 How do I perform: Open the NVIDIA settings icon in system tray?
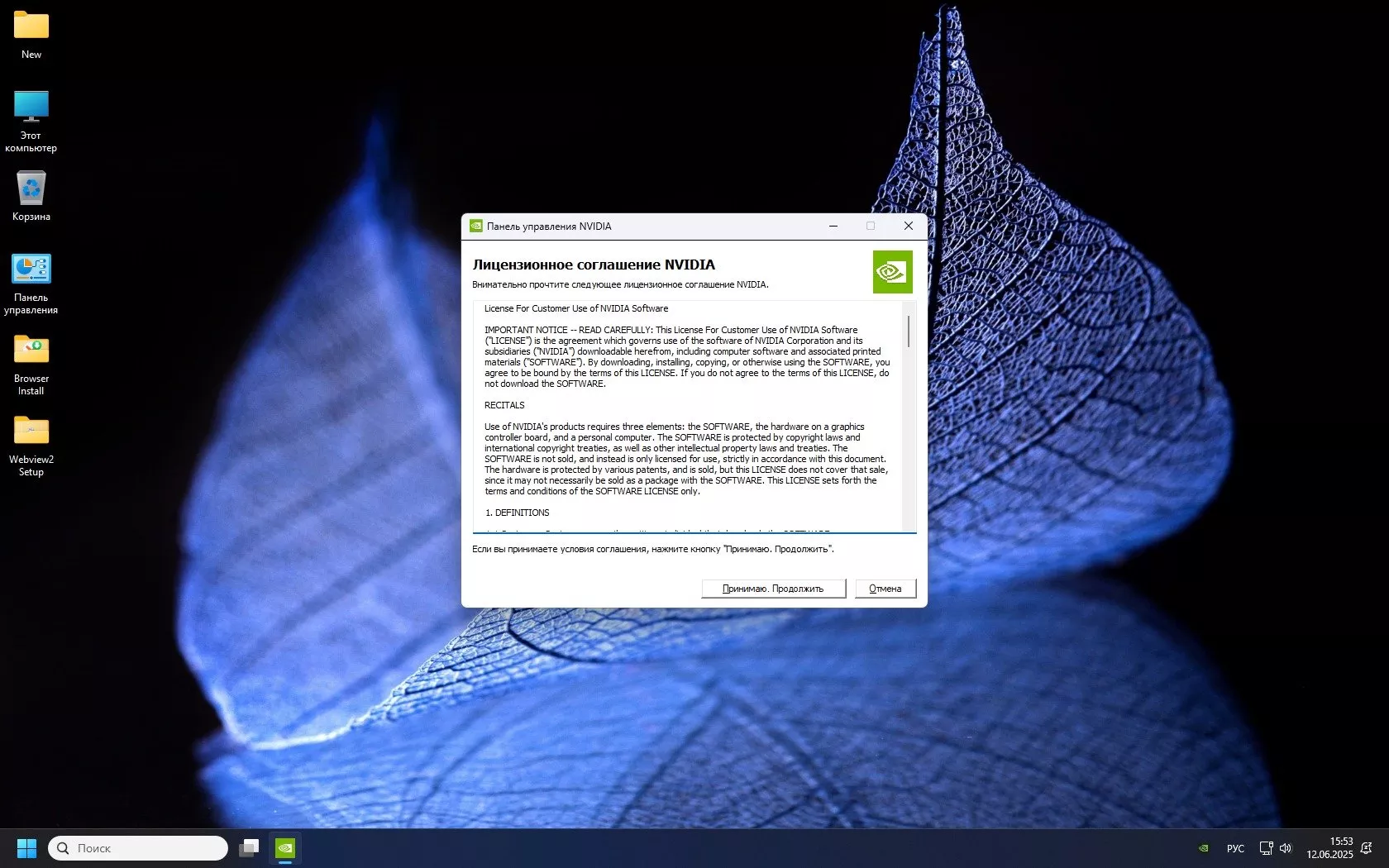1201,847
